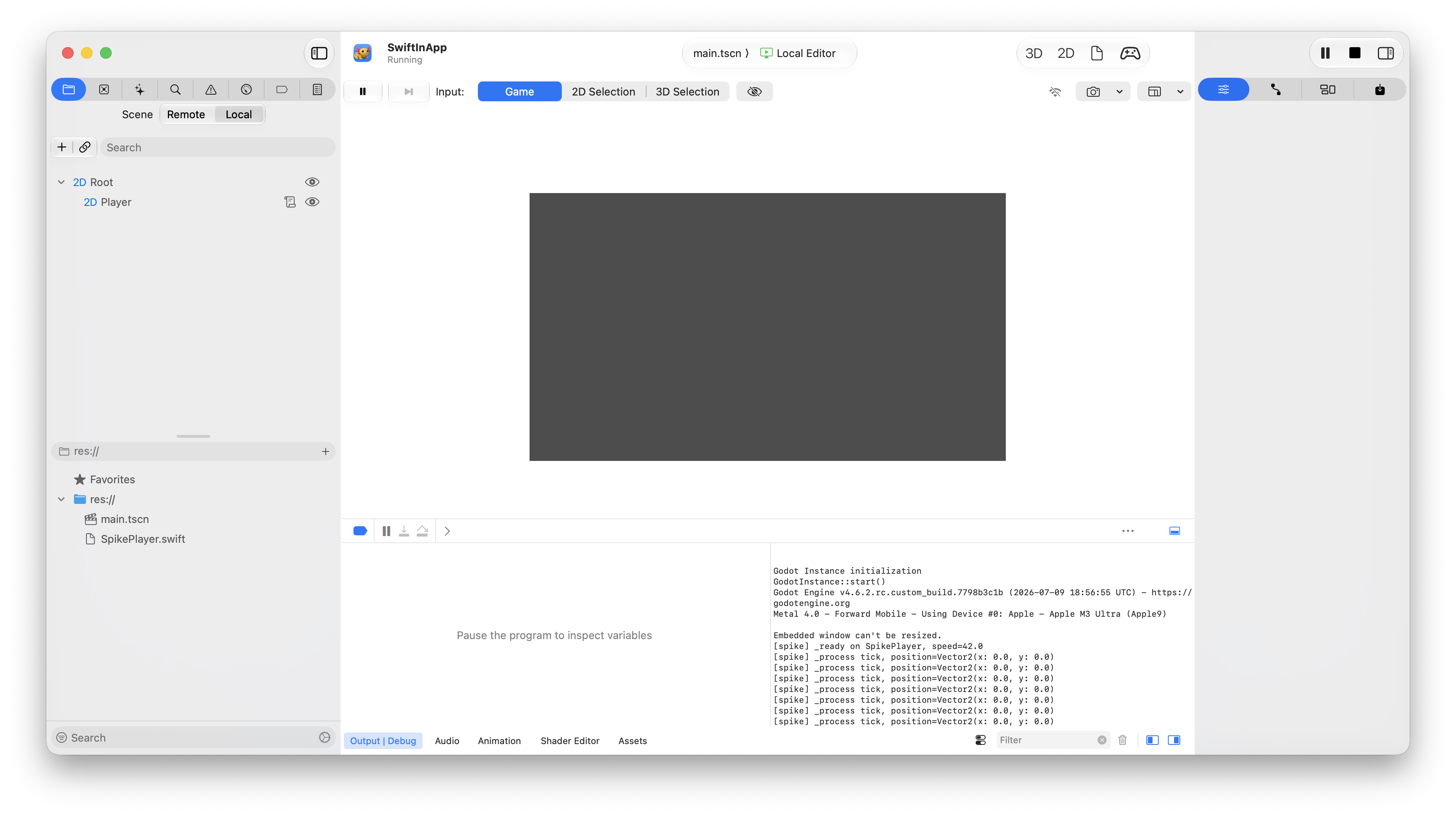Toggle the crossed-eye hide overlay button
The image size is (1456, 816).
click(754, 91)
